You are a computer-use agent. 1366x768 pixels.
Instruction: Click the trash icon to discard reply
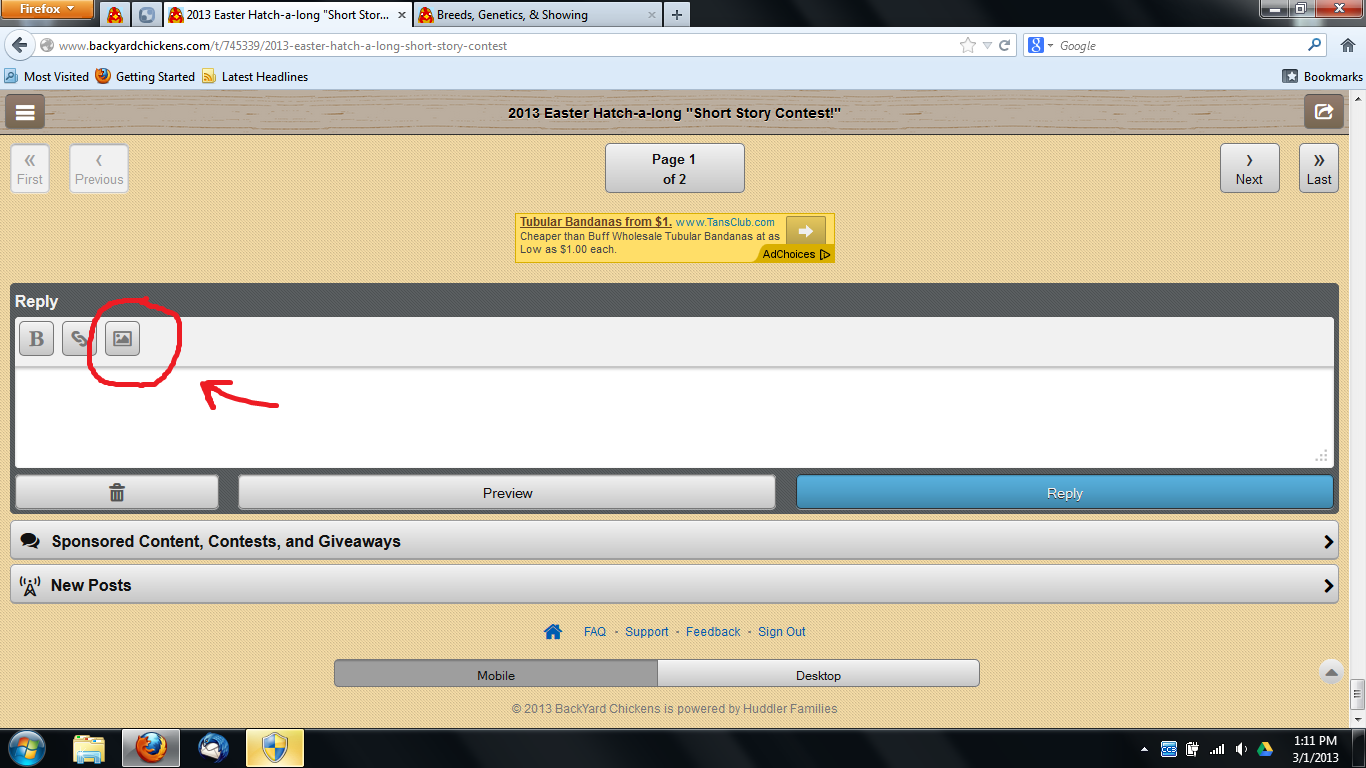coord(117,492)
